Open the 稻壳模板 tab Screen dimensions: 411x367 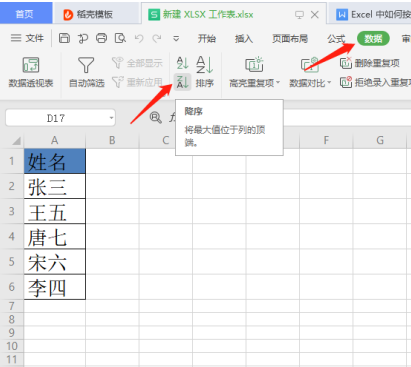point(88,14)
